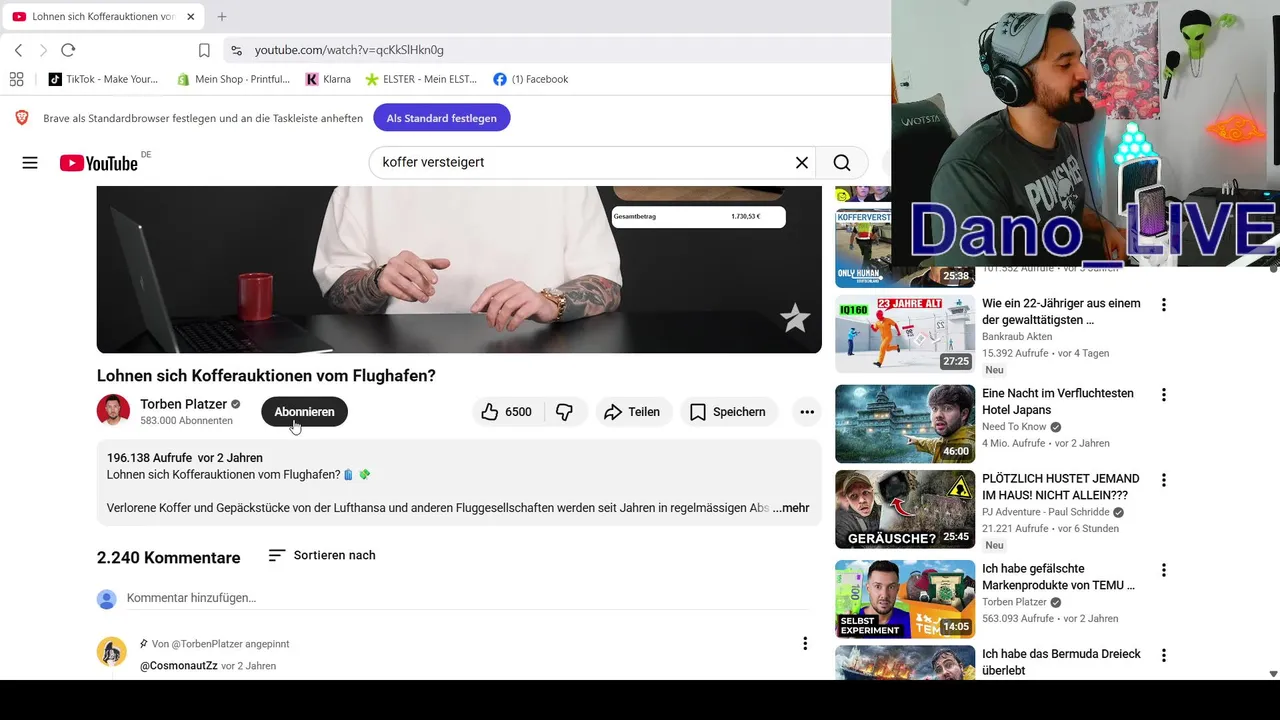View site information icon in address bar
This screenshot has height=720, width=1280.
pyautogui.click(x=235, y=50)
